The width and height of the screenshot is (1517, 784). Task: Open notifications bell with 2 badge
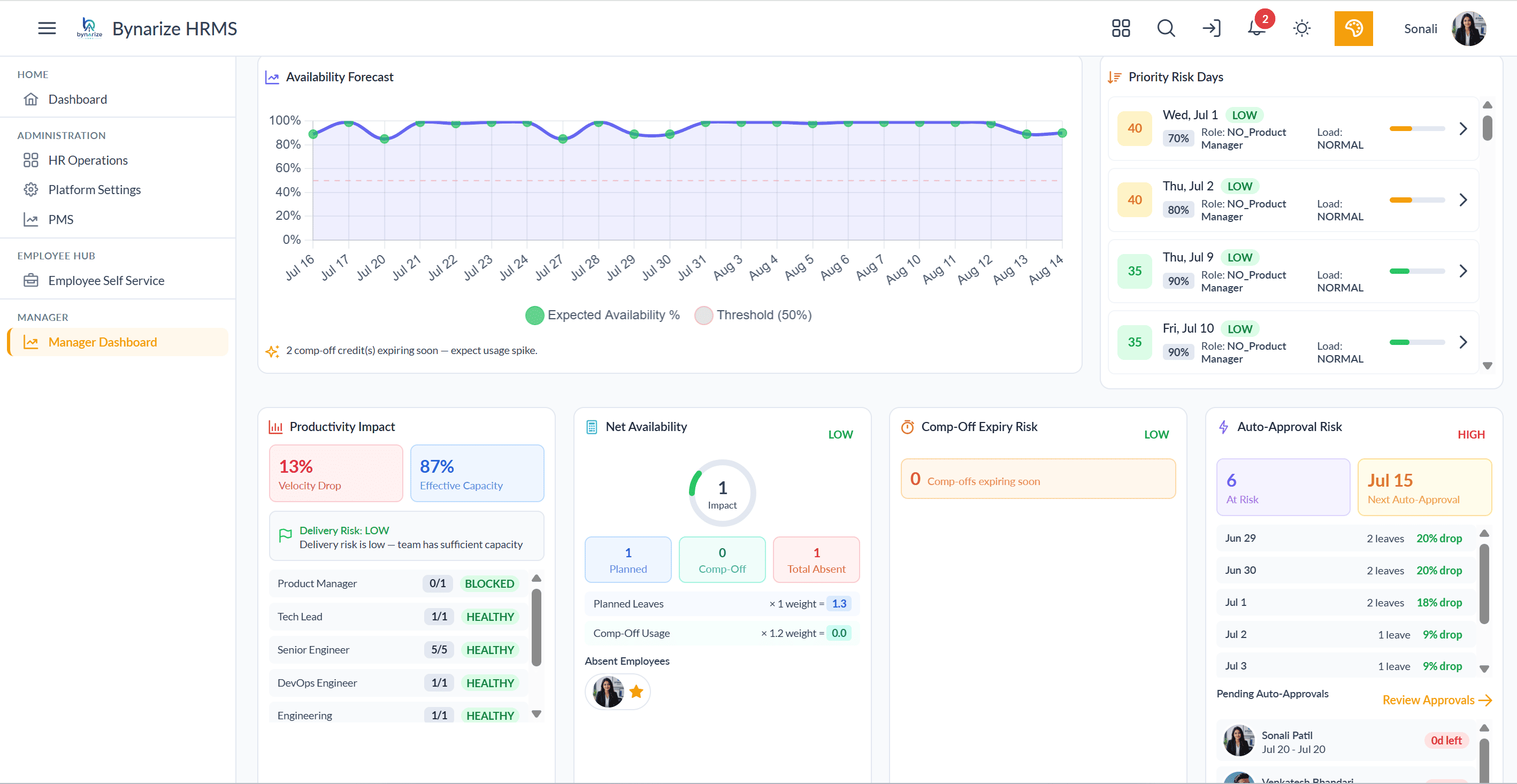click(x=1256, y=27)
